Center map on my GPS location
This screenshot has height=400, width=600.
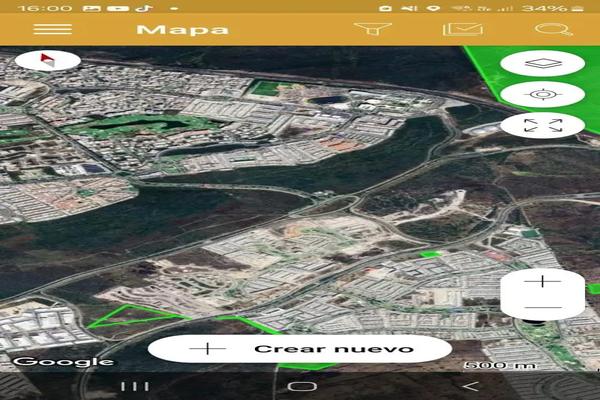[x=542, y=95]
